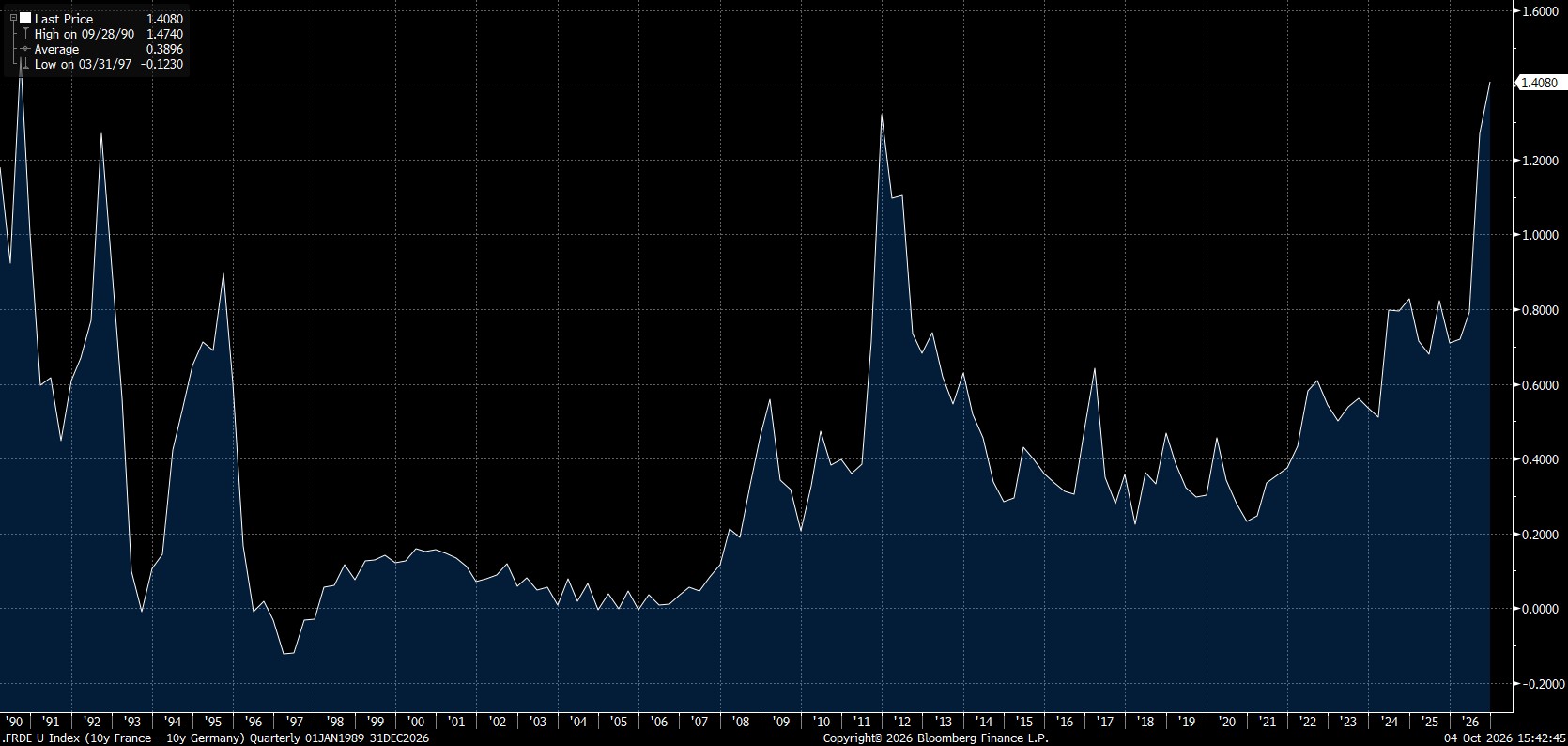The width and height of the screenshot is (1568, 746).
Task: Click the 0.0000 y-axis label
Action: pyautogui.click(x=1540, y=609)
